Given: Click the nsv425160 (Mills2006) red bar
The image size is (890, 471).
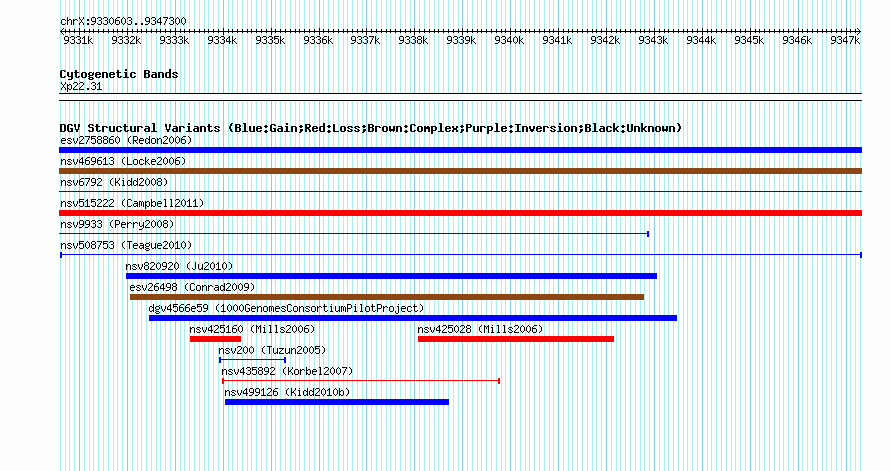Looking at the screenshot, I should [x=215, y=339].
